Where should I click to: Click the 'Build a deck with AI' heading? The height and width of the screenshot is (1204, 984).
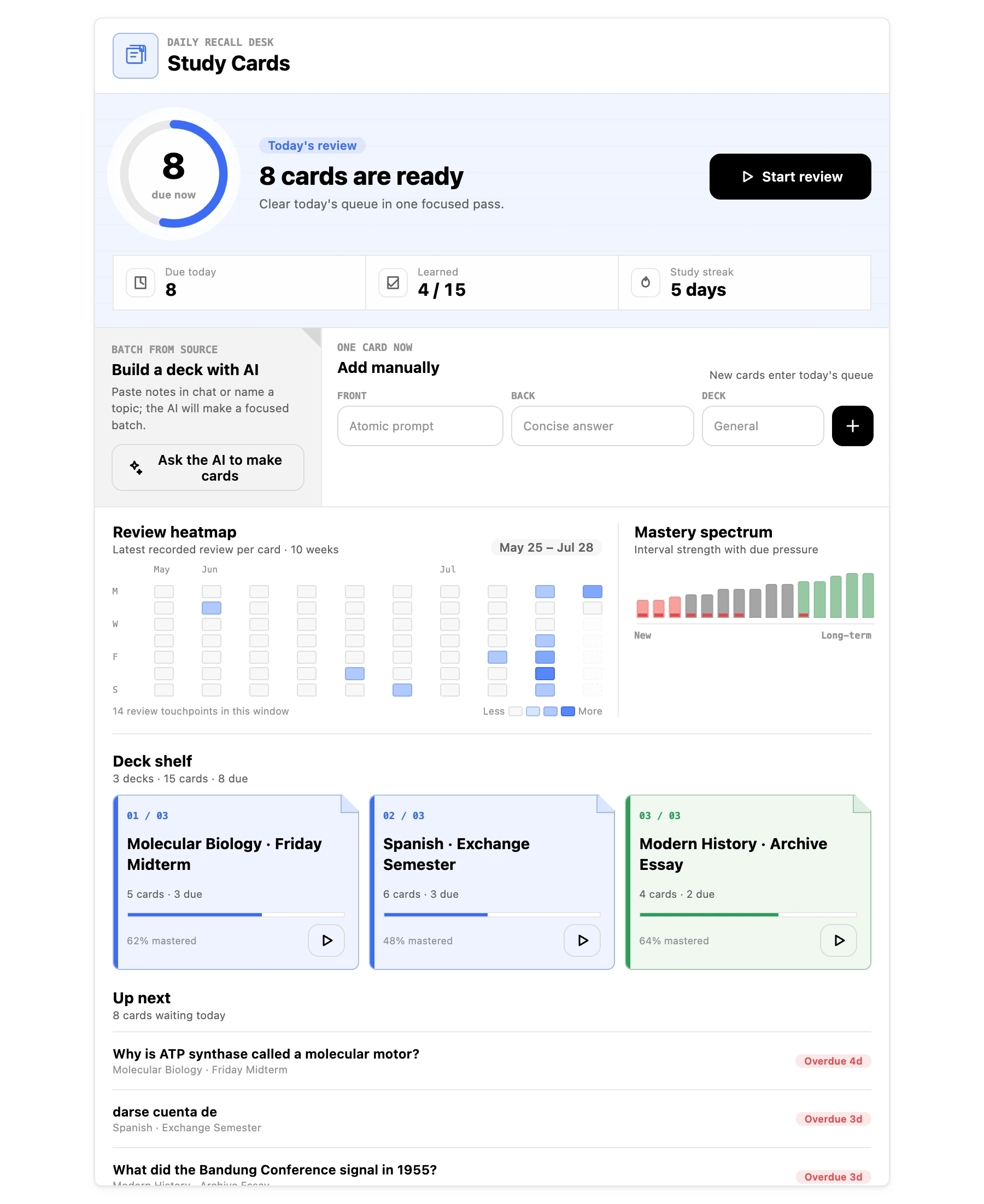(x=185, y=370)
